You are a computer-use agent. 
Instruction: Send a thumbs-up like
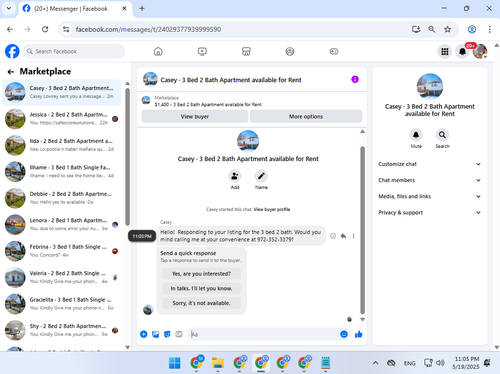pos(359,334)
